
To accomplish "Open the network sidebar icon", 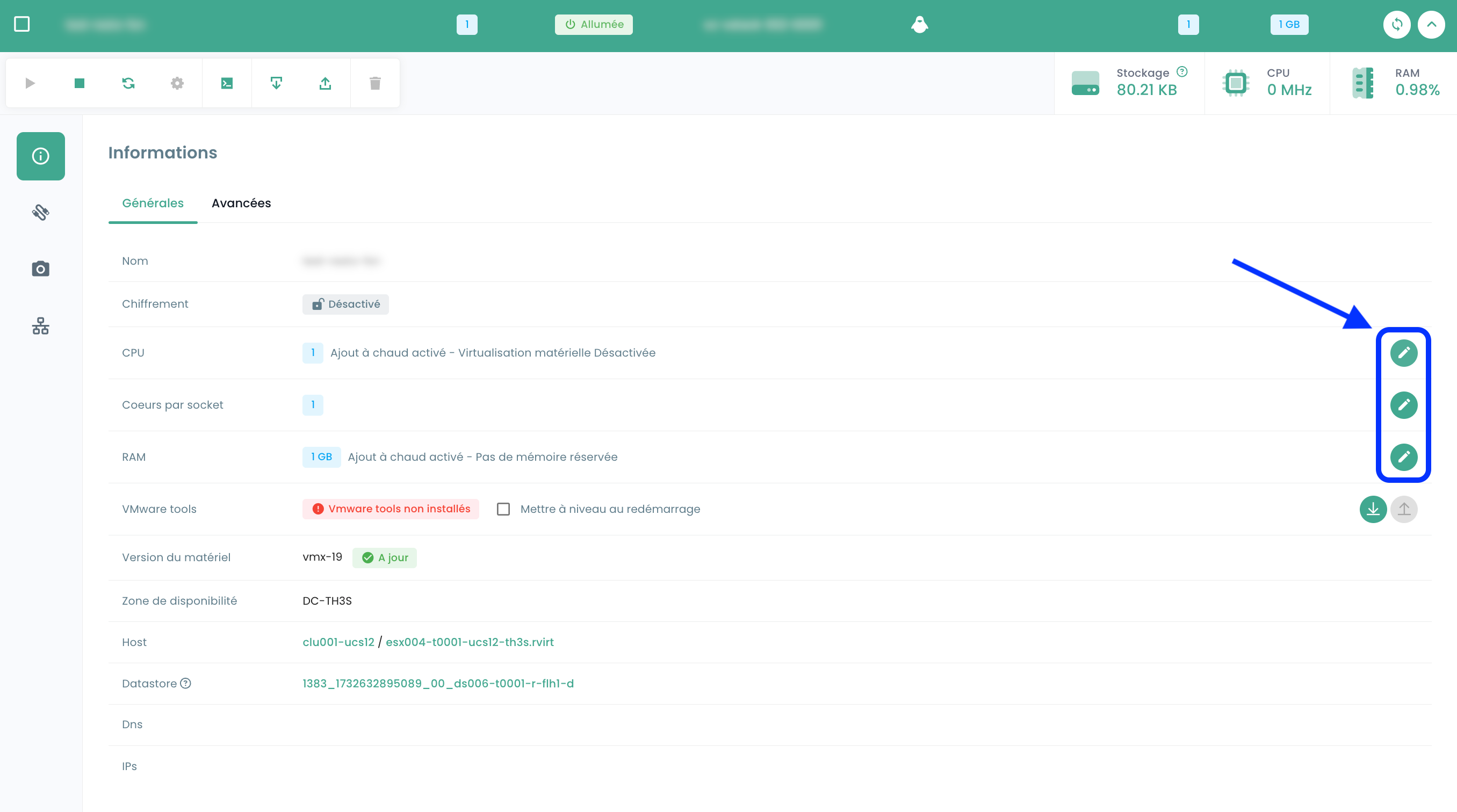I will click(41, 325).
